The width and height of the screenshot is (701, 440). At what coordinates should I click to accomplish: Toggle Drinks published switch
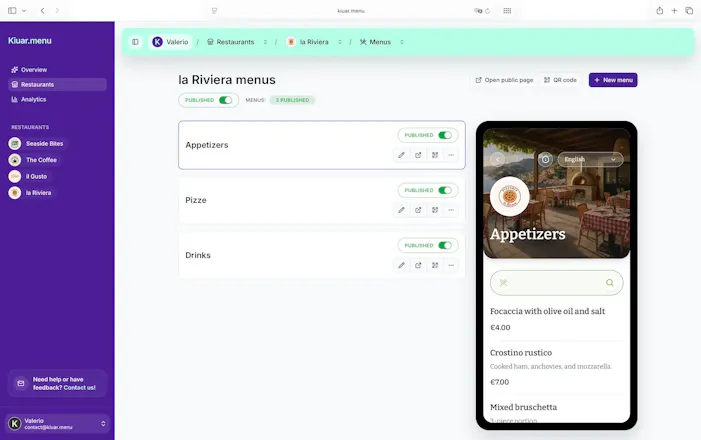(x=445, y=245)
